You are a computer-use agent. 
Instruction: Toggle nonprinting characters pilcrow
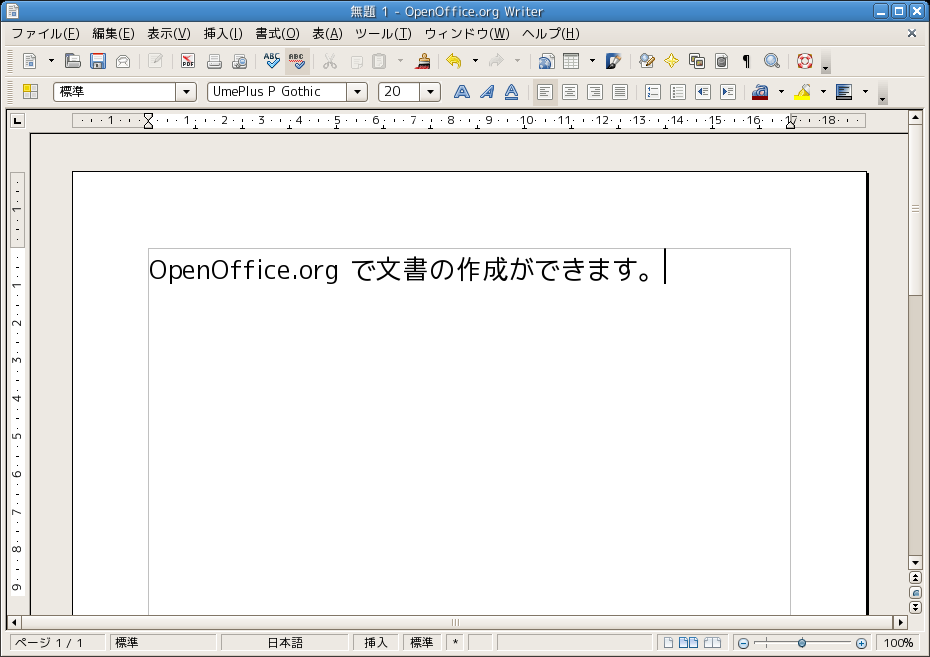746,61
